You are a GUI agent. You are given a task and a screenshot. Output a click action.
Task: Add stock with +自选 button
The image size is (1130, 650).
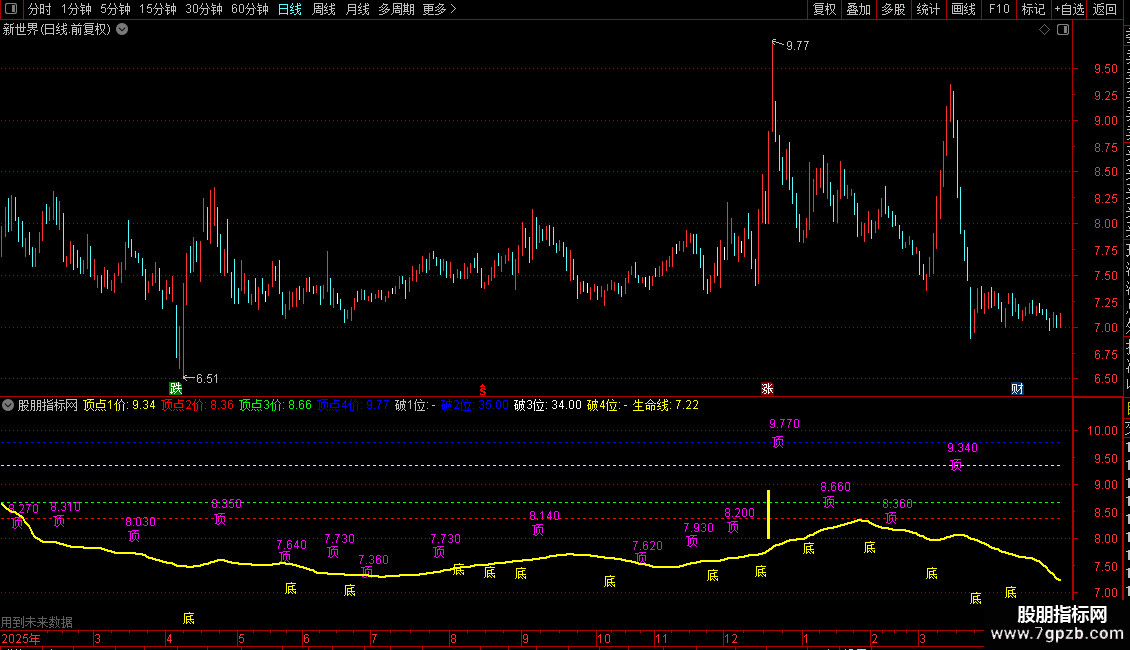click(x=1069, y=9)
